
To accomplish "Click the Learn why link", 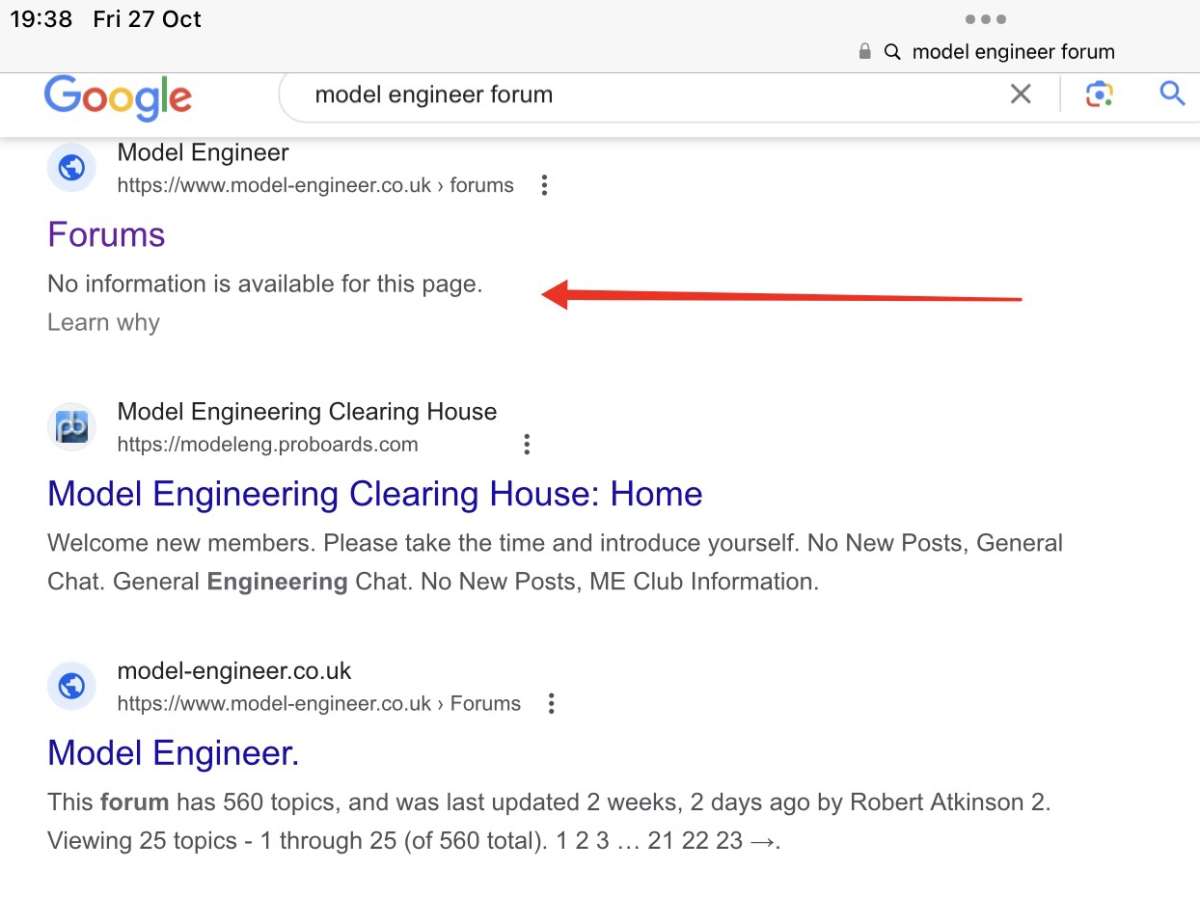I will (x=103, y=322).
